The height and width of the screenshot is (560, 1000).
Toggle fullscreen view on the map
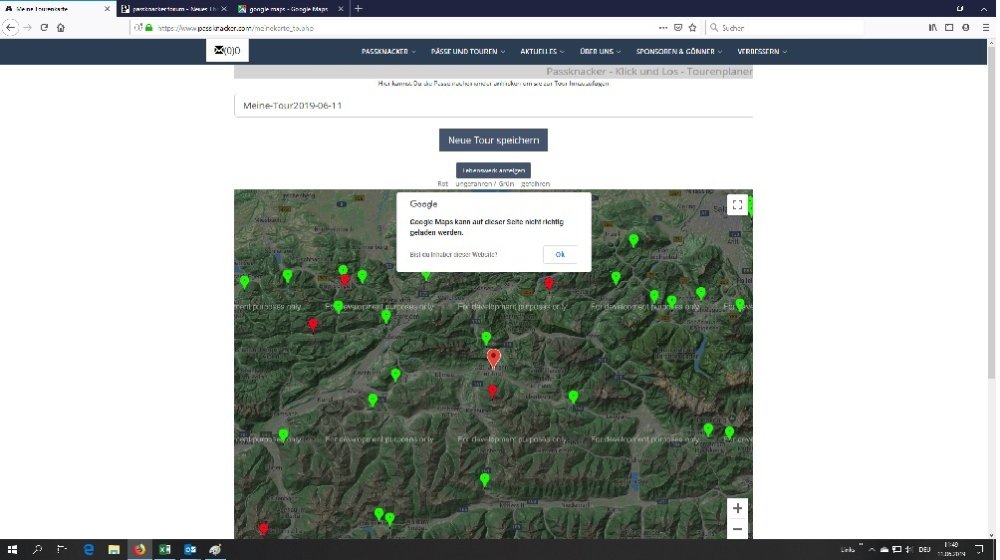[x=737, y=205]
